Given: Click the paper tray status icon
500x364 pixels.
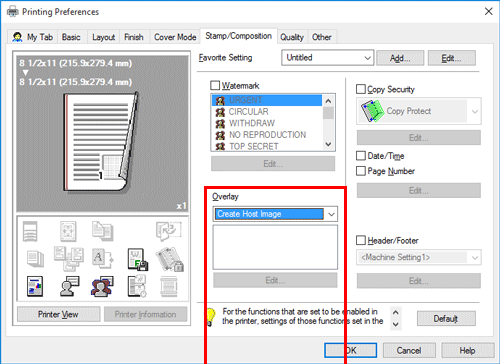Looking at the screenshot, I should [30, 231].
